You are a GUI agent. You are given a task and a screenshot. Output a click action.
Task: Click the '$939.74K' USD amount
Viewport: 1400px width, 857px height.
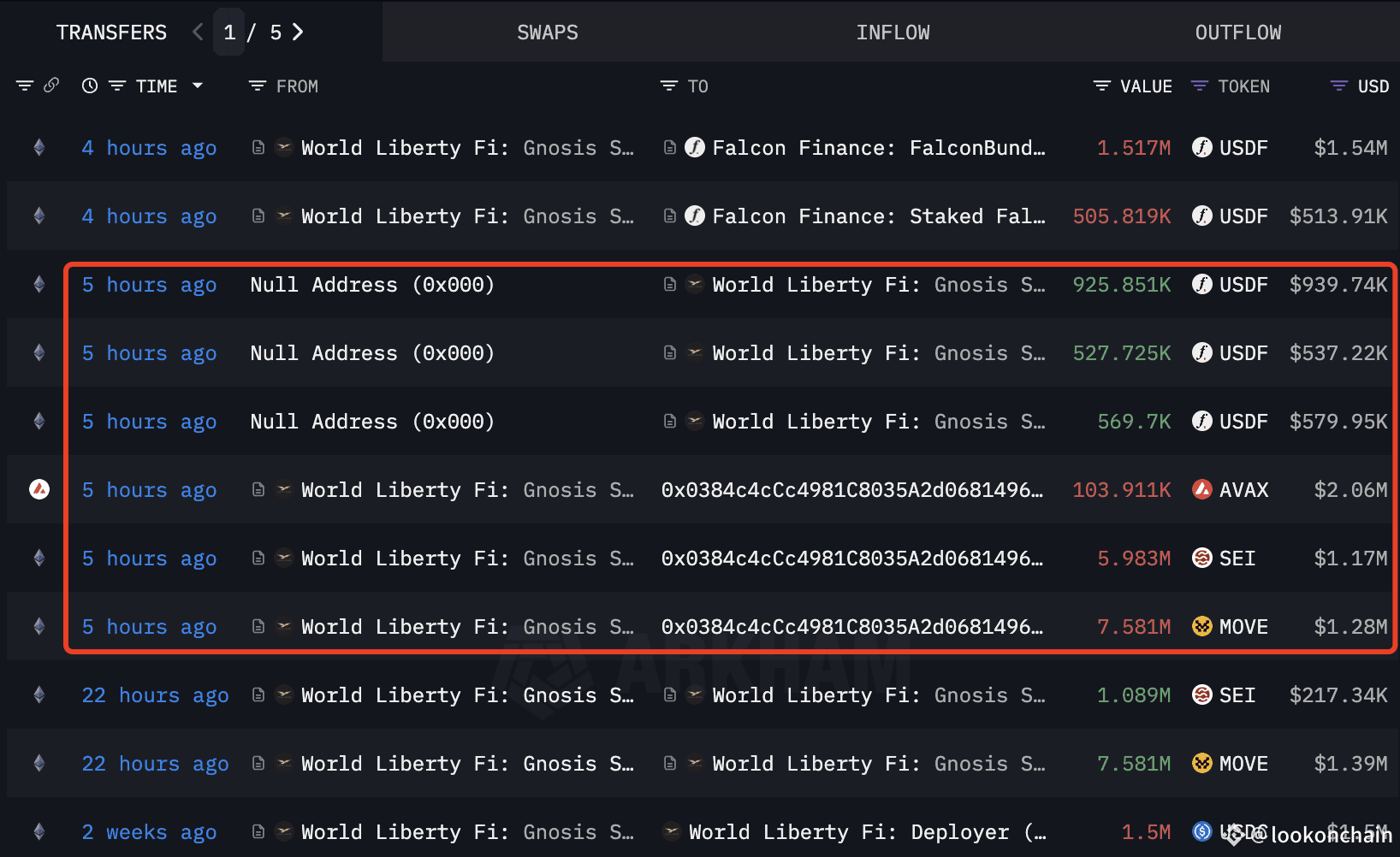point(1338,285)
